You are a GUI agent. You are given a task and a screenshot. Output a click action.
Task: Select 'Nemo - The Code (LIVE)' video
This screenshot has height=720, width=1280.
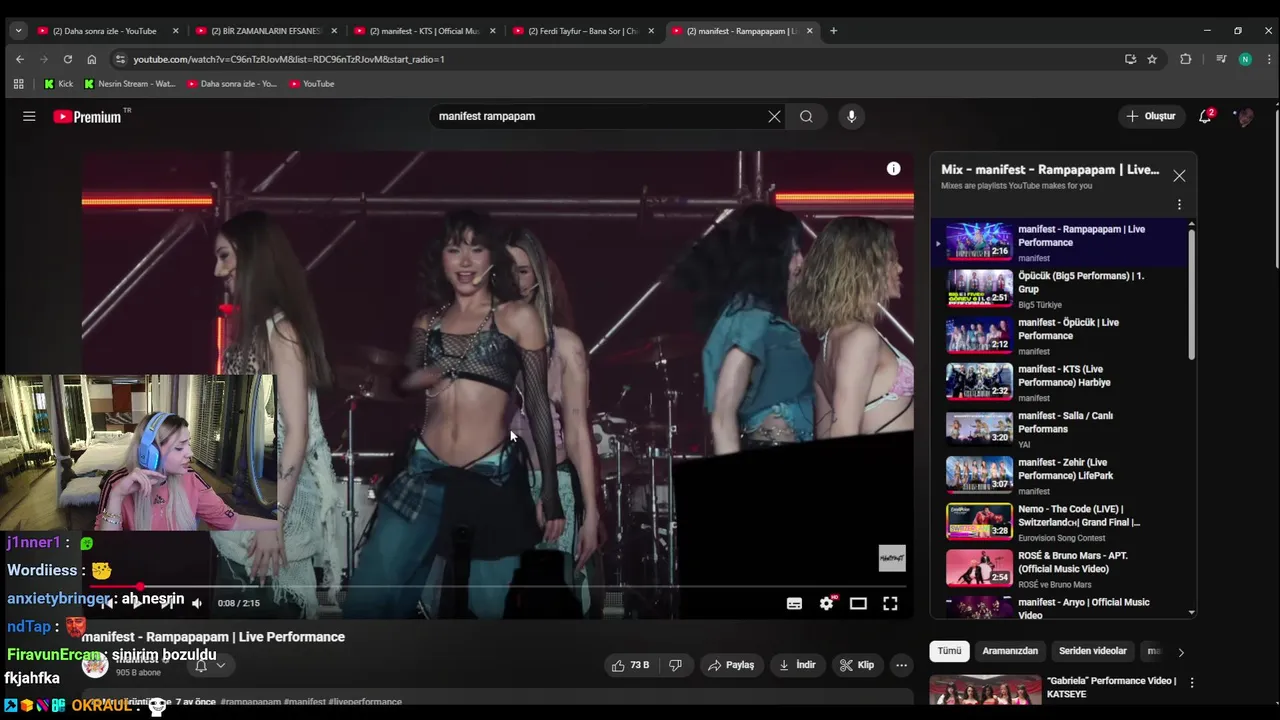click(1060, 523)
